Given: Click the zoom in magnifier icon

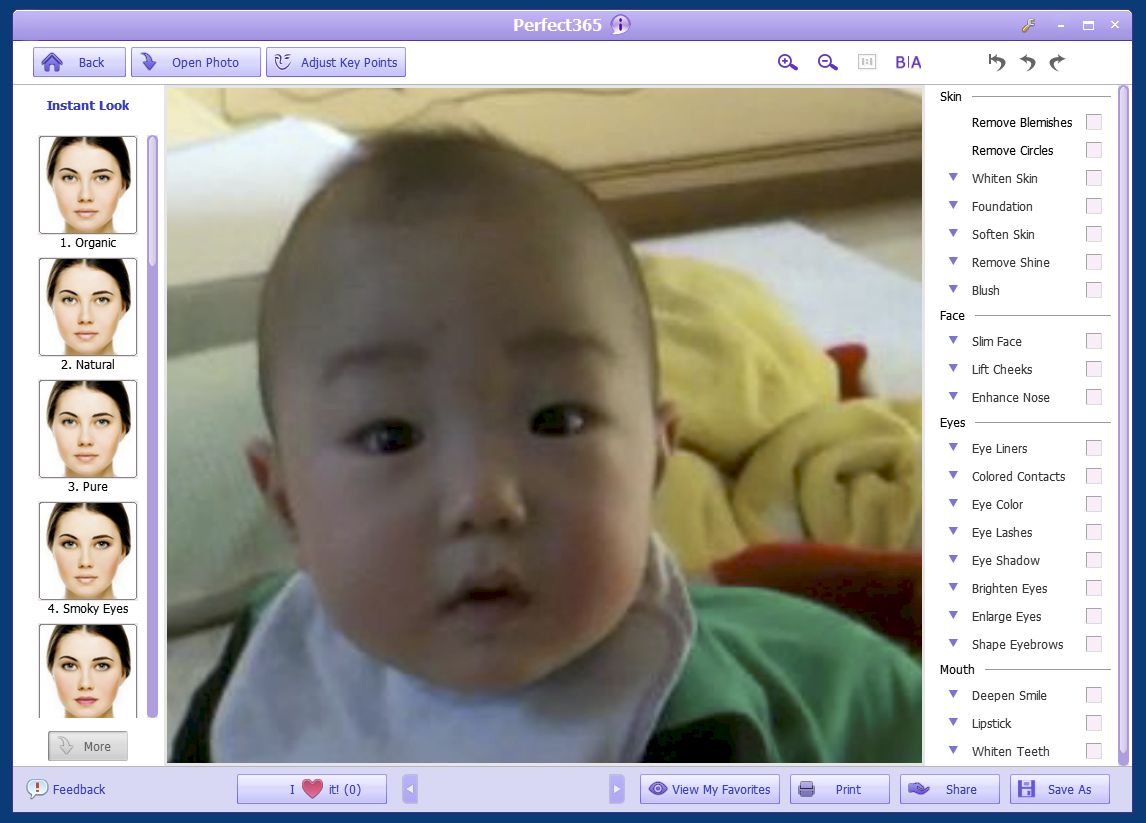Looking at the screenshot, I should coord(787,62).
